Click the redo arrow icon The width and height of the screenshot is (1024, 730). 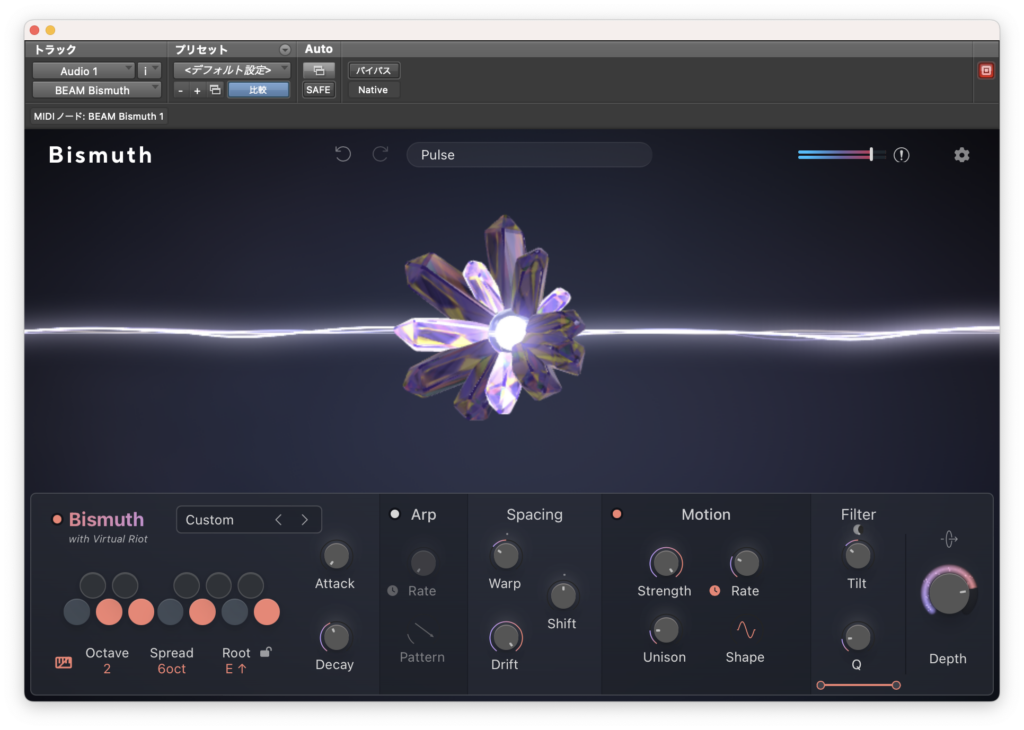pos(380,154)
